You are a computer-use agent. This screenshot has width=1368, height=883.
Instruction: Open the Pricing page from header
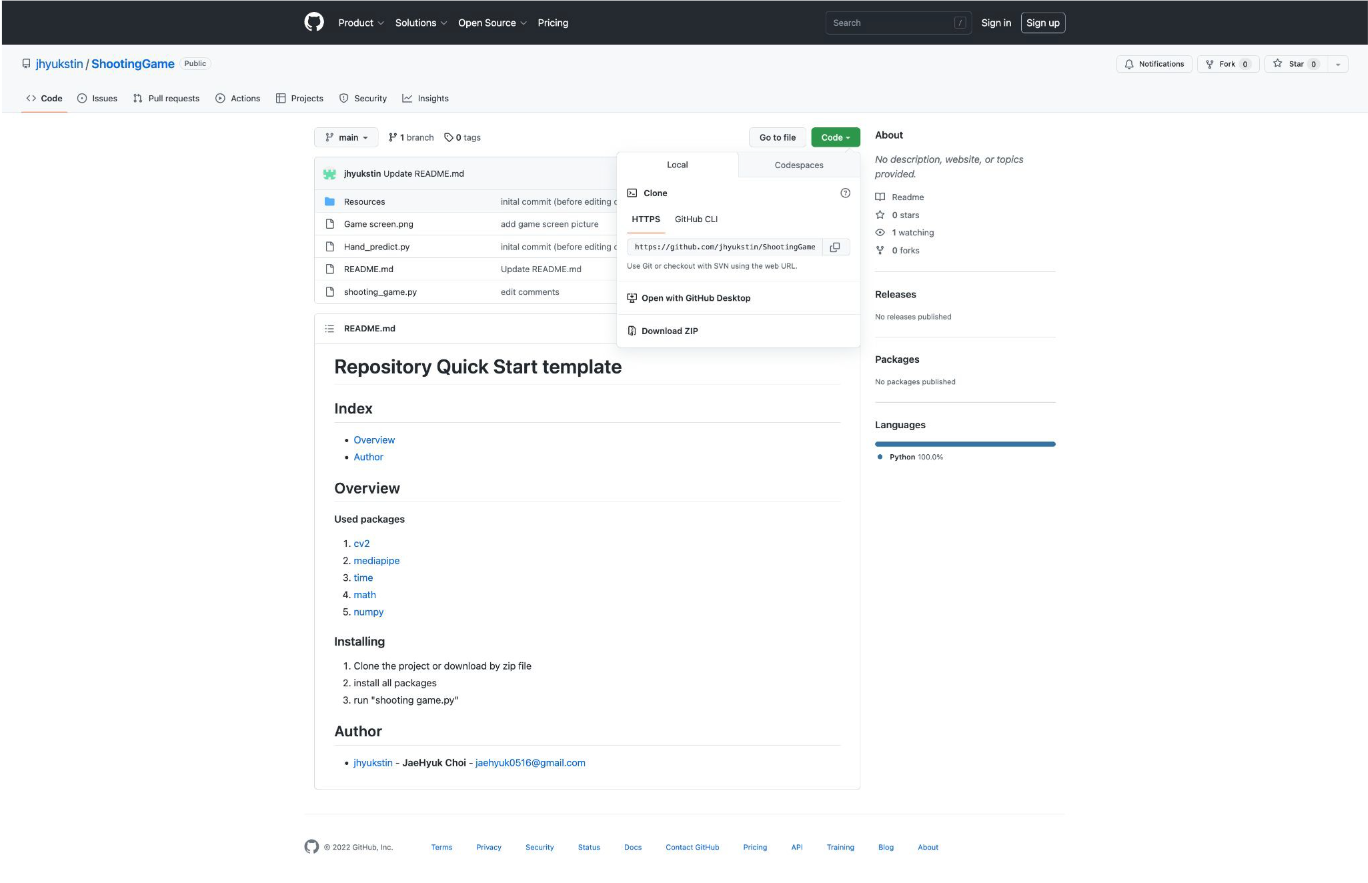[553, 23]
